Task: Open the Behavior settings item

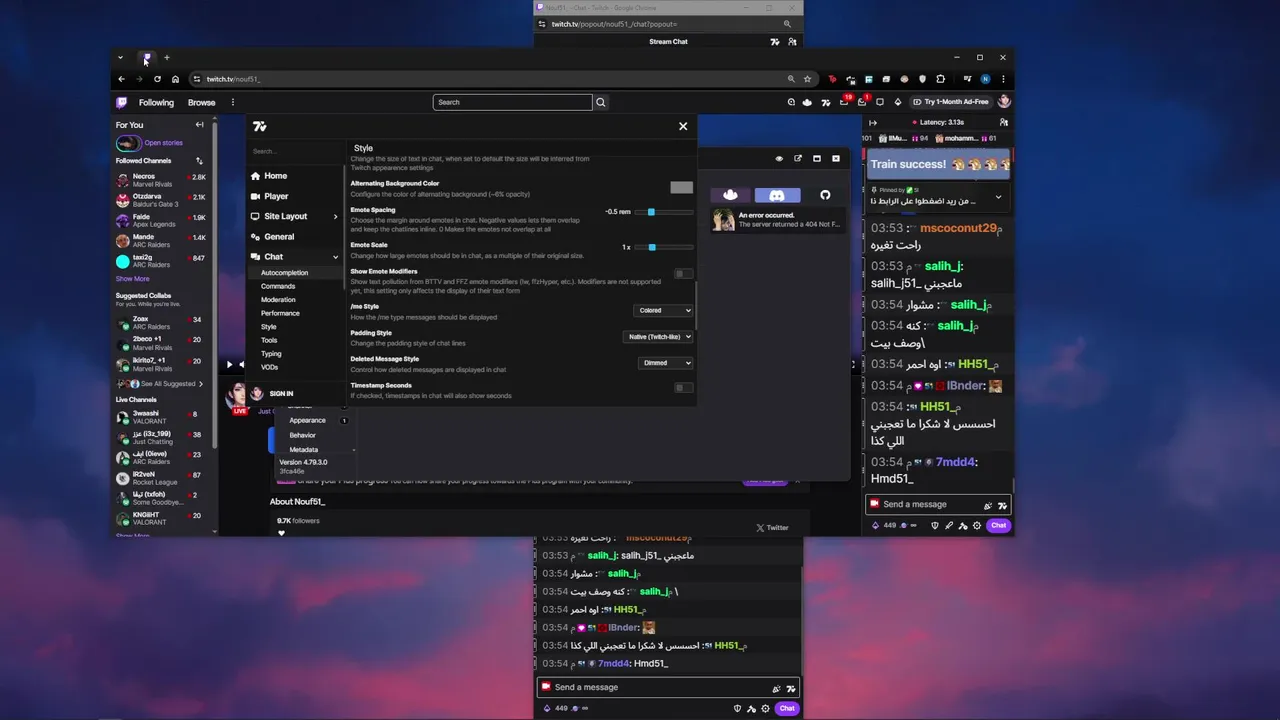Action: coord(302,435)
